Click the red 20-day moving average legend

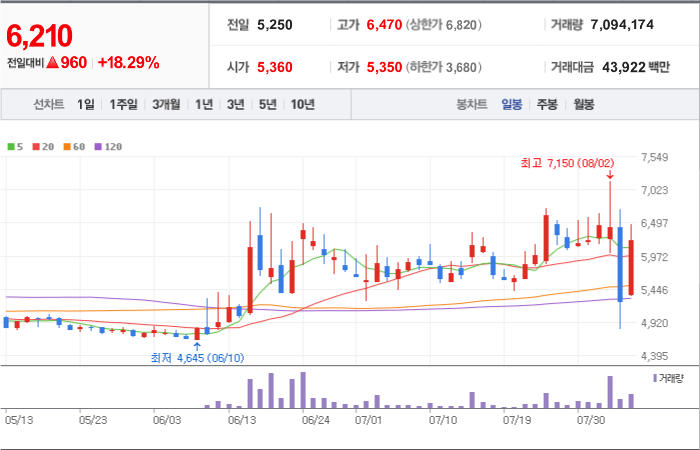tap(43, 146)
